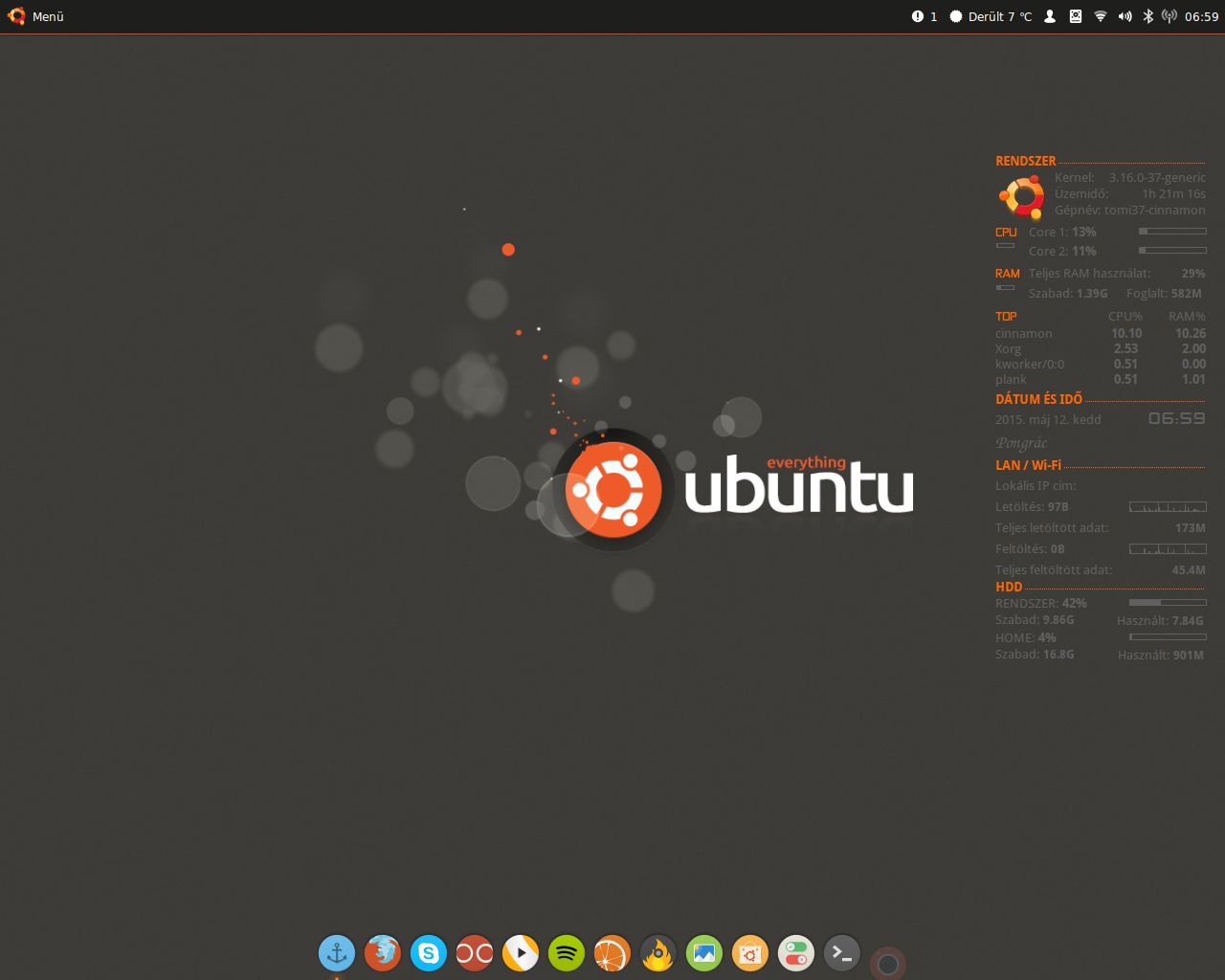Click the HOME: 4% label

[x=1026, y=637]
